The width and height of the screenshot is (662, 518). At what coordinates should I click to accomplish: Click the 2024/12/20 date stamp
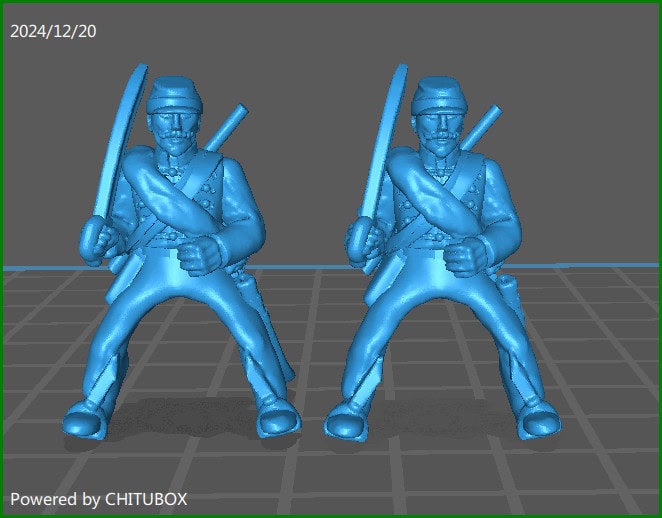(53, 31)
